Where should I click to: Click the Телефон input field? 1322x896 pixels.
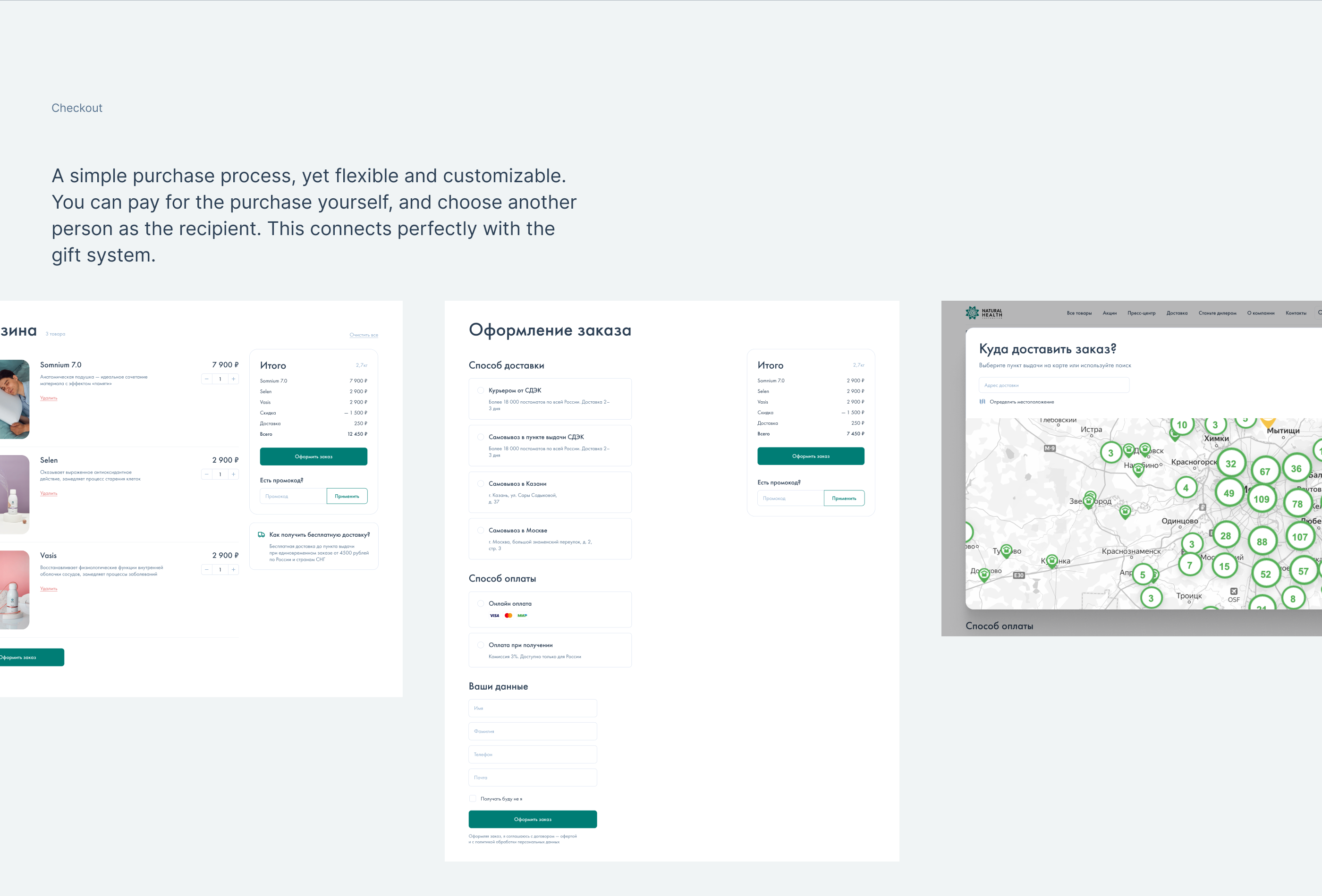533,754
